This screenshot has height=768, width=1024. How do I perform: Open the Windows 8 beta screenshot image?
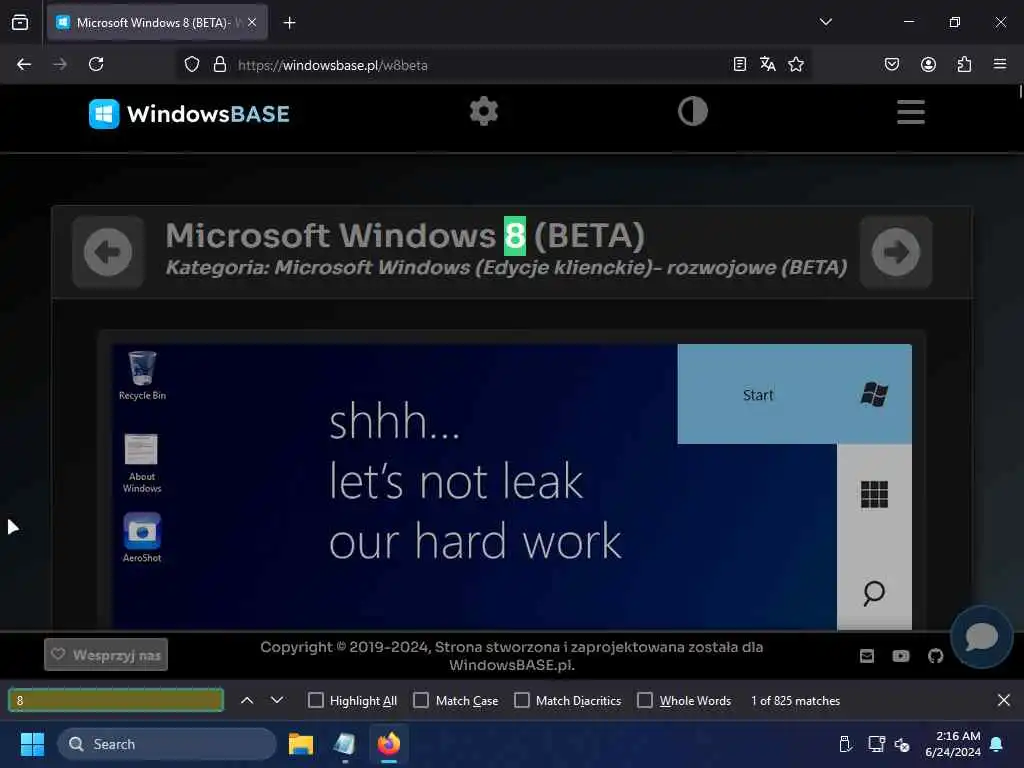(x=512, y=487)
